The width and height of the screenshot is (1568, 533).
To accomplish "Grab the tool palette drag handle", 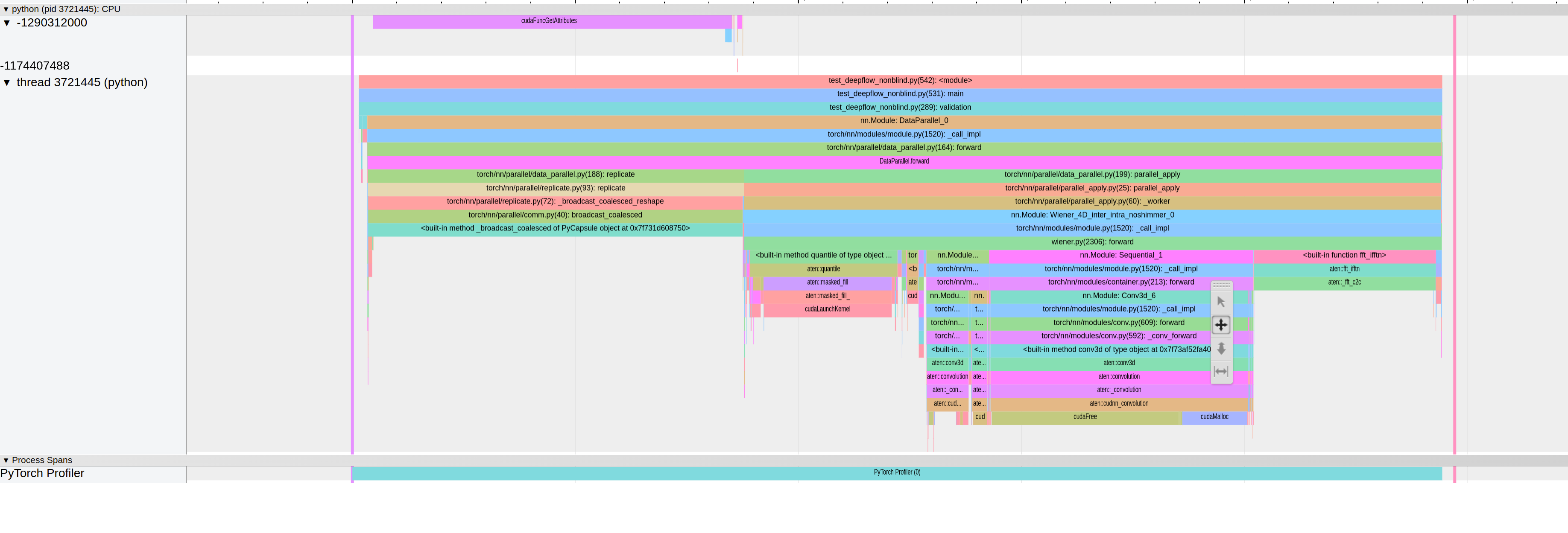I will click(1220, 285).
